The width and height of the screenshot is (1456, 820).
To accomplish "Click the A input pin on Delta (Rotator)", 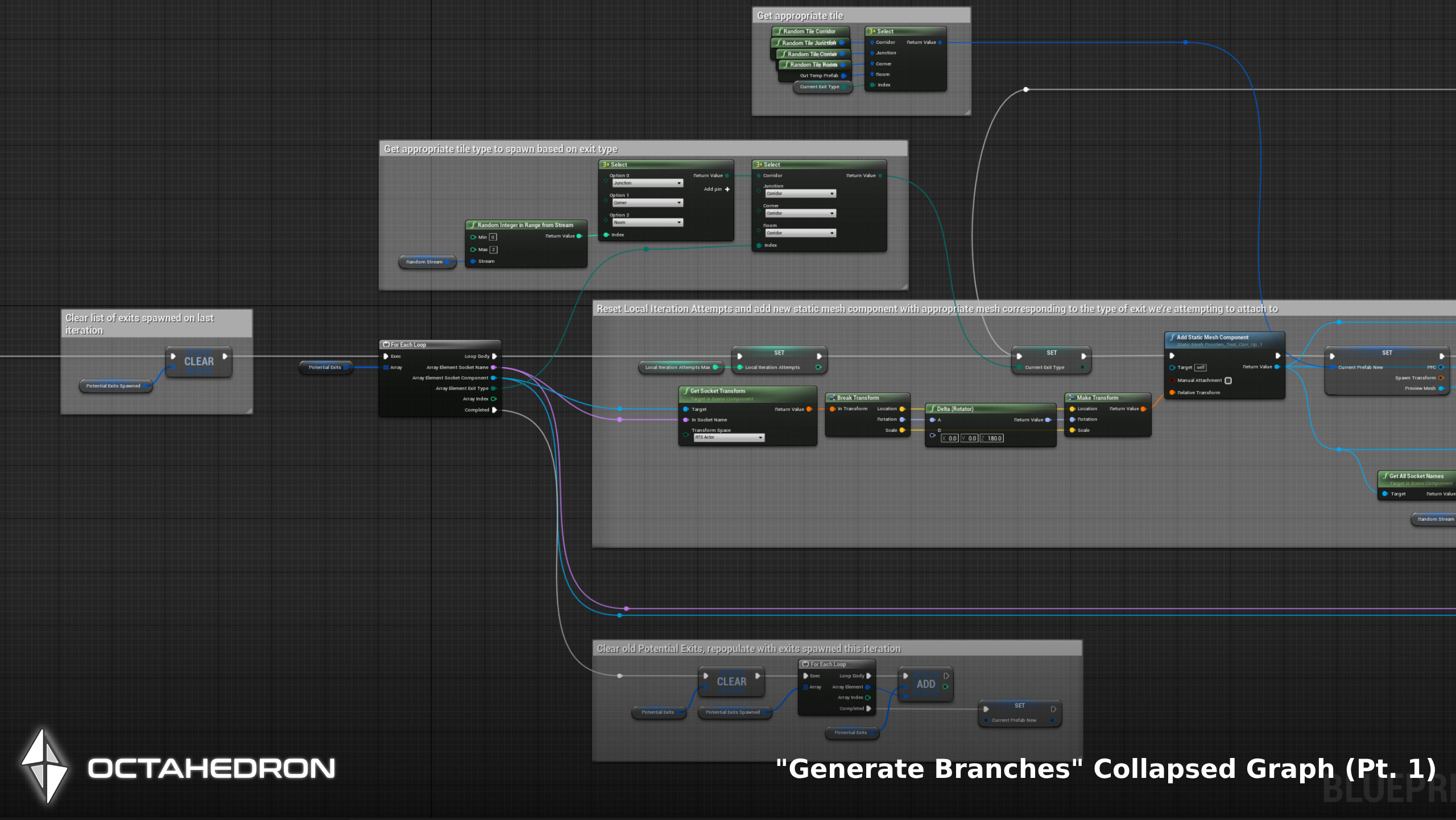I will [933, 420].
